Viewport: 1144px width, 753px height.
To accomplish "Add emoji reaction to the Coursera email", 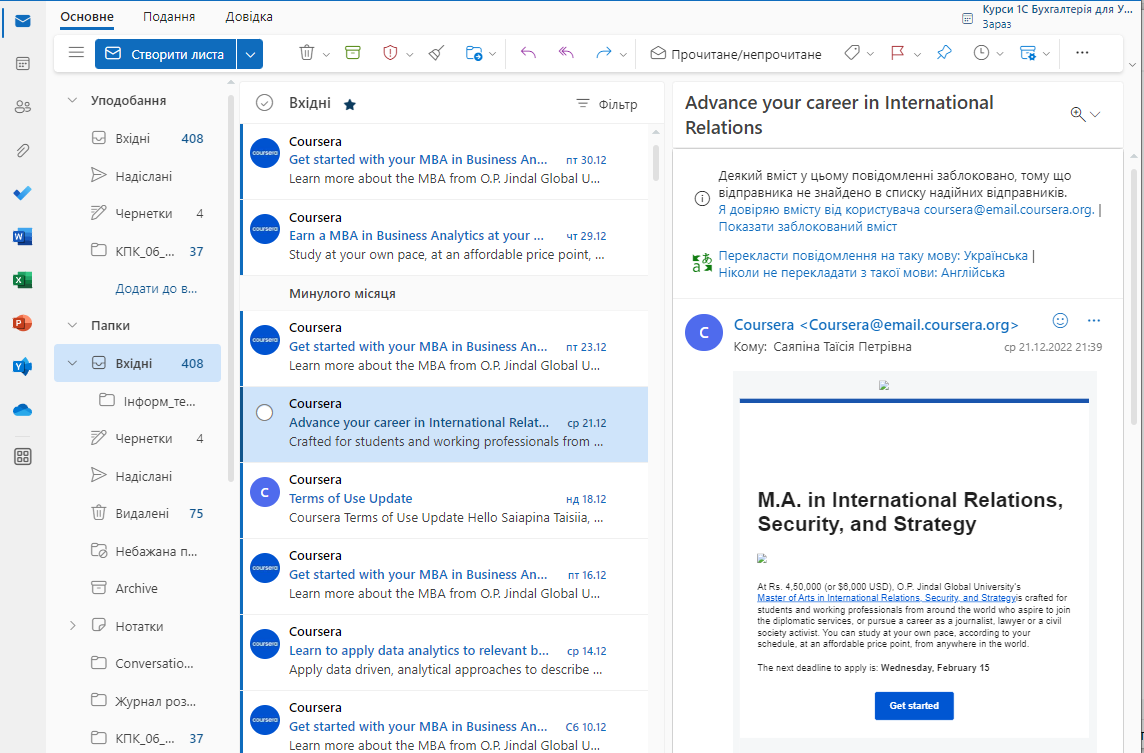I will point(1060,321).
